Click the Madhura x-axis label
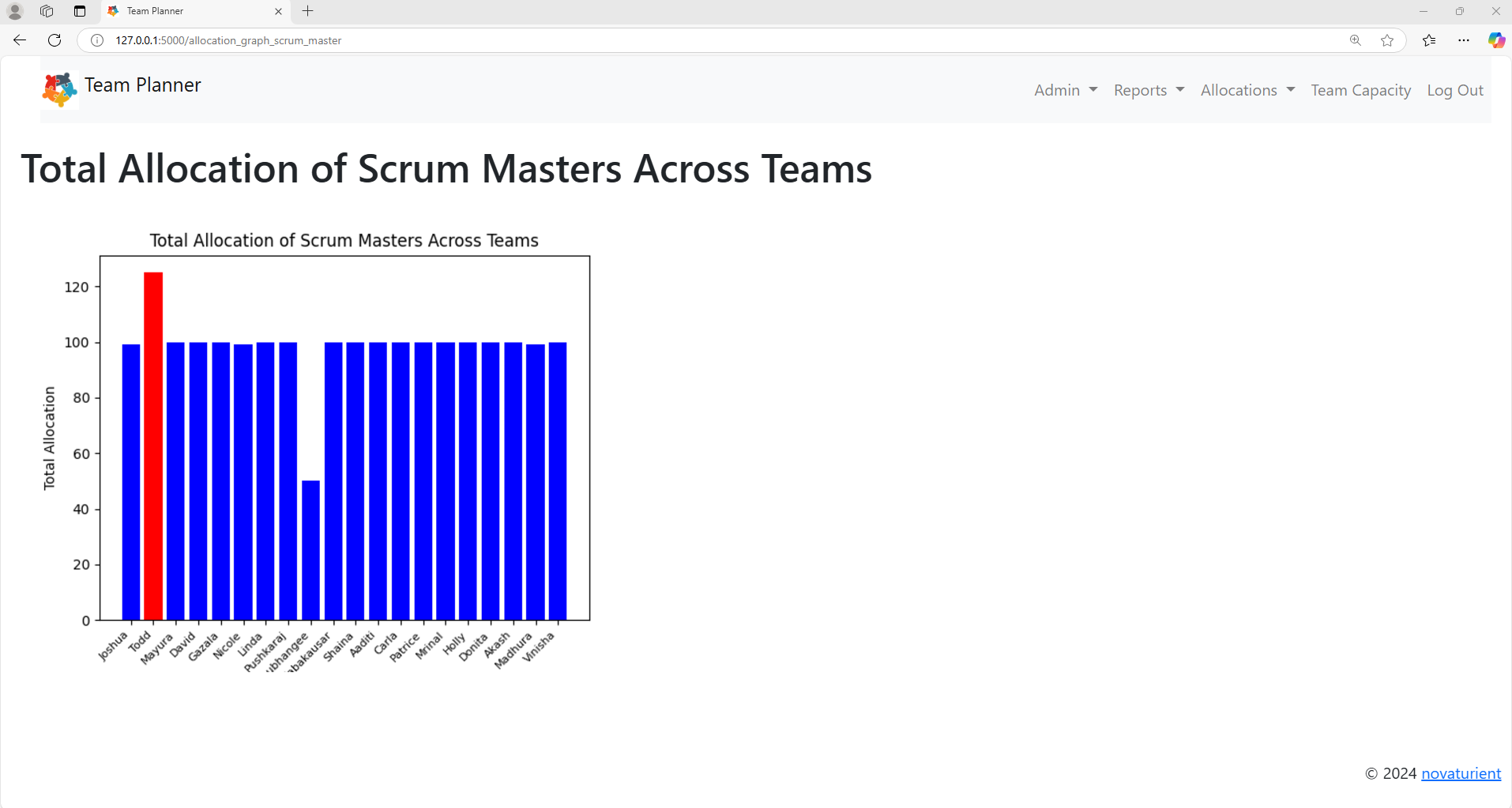The height and width of the screenshot is (808, 1512). (x=513, y=650)
